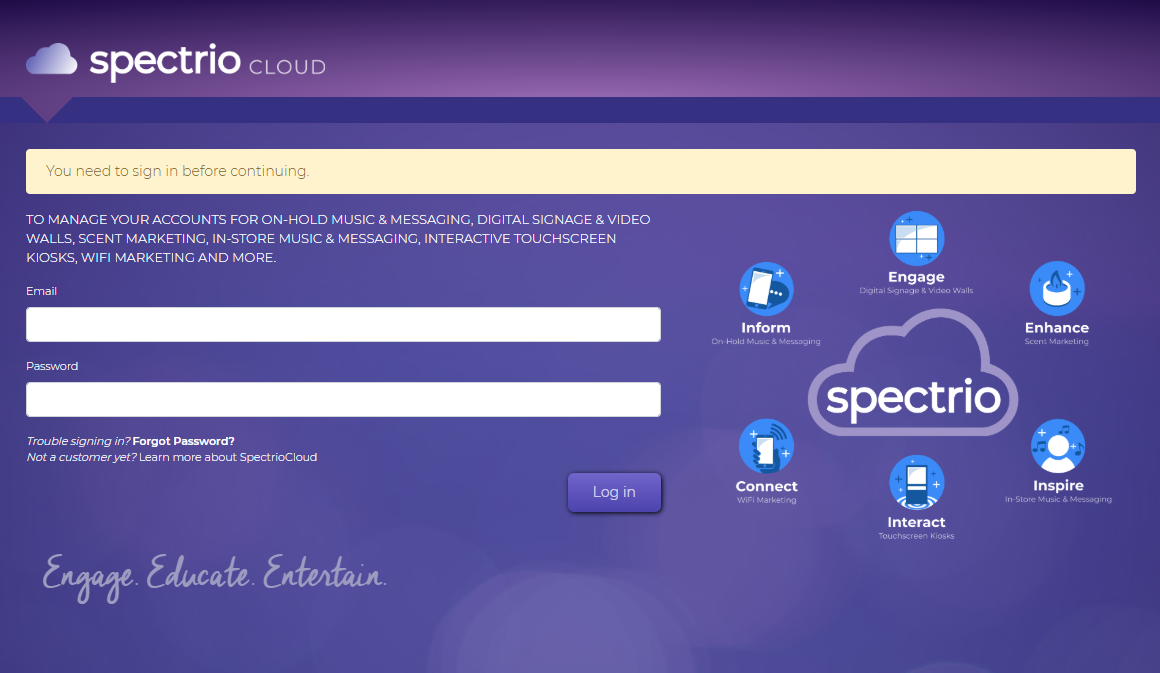Click the In-Store Music & Messaging caption

click(x=1058, y=499)
